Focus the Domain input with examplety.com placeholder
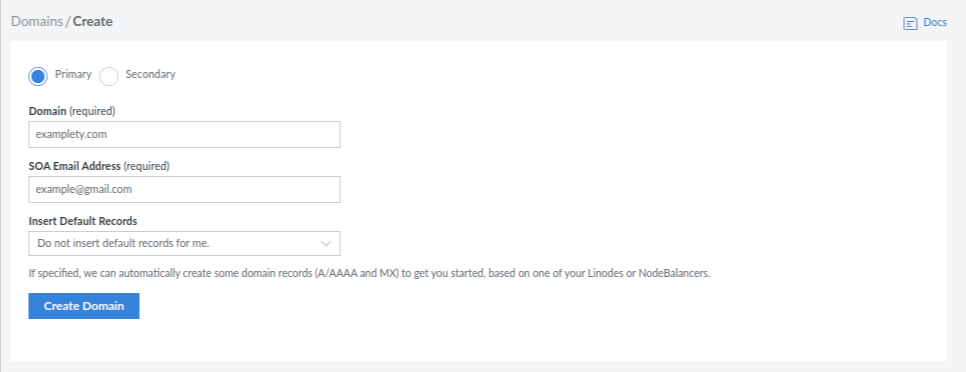This screenshot has width=966, height=372. 184,134
